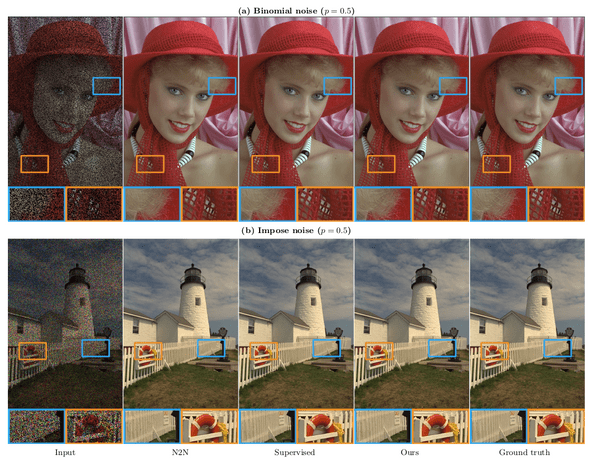Click the noisy Input lighthouse image
This screenshot has width=590, height=466.
65,323
